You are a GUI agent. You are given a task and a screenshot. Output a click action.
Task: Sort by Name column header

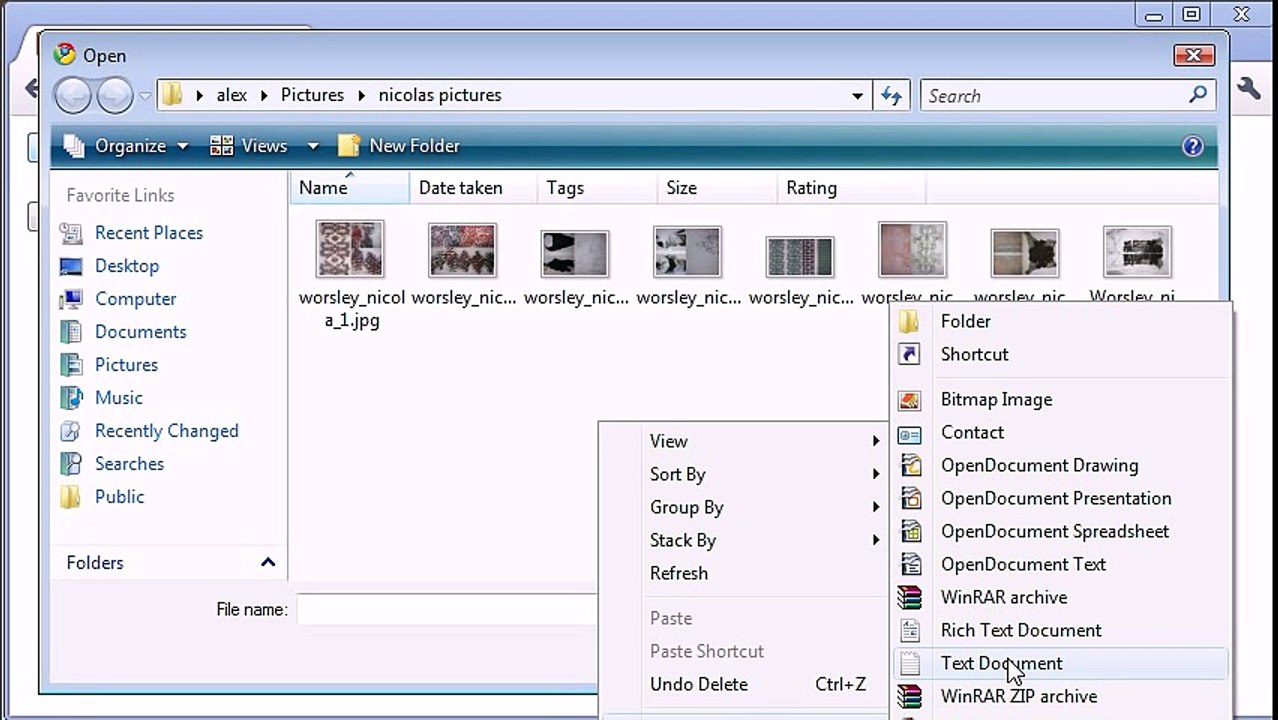click(x=349, y=188)
